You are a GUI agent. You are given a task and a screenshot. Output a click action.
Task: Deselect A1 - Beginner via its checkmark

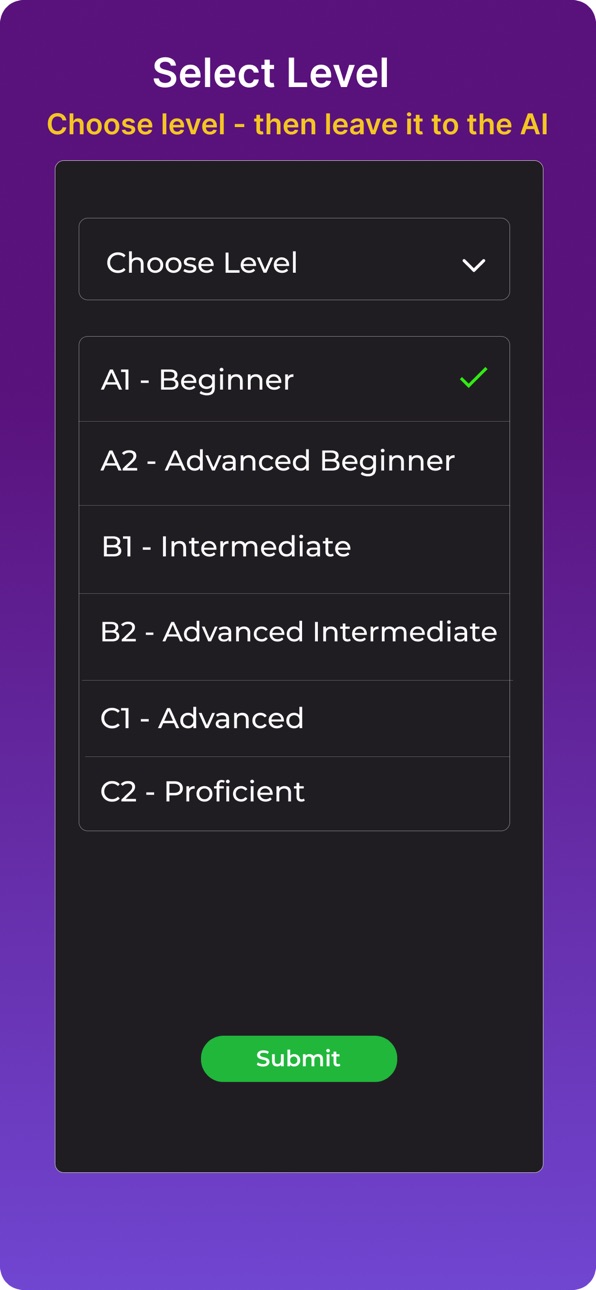[473, 378]
